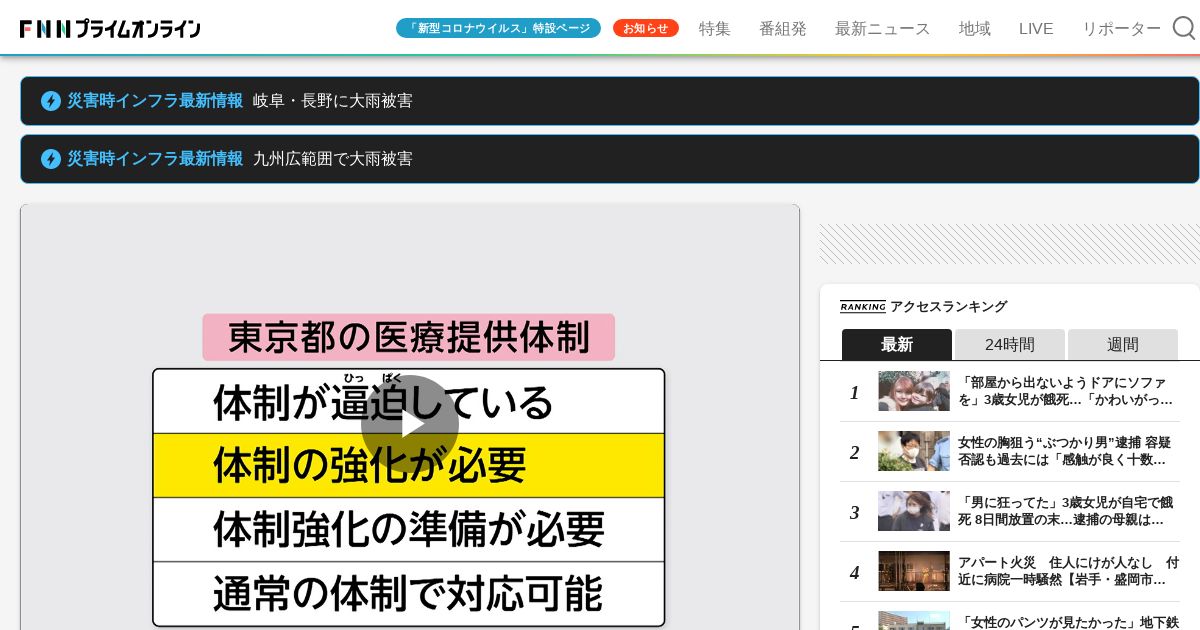Viewport: 1200px width, 630px height.
Task: Switch ranking to 24時間 tab
Action: 1010,344
